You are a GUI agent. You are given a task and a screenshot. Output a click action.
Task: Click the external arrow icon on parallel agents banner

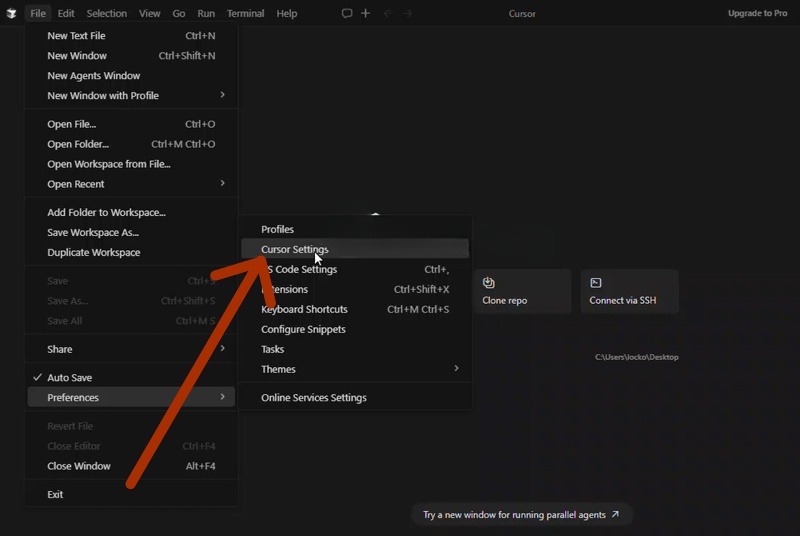point(615,514)
